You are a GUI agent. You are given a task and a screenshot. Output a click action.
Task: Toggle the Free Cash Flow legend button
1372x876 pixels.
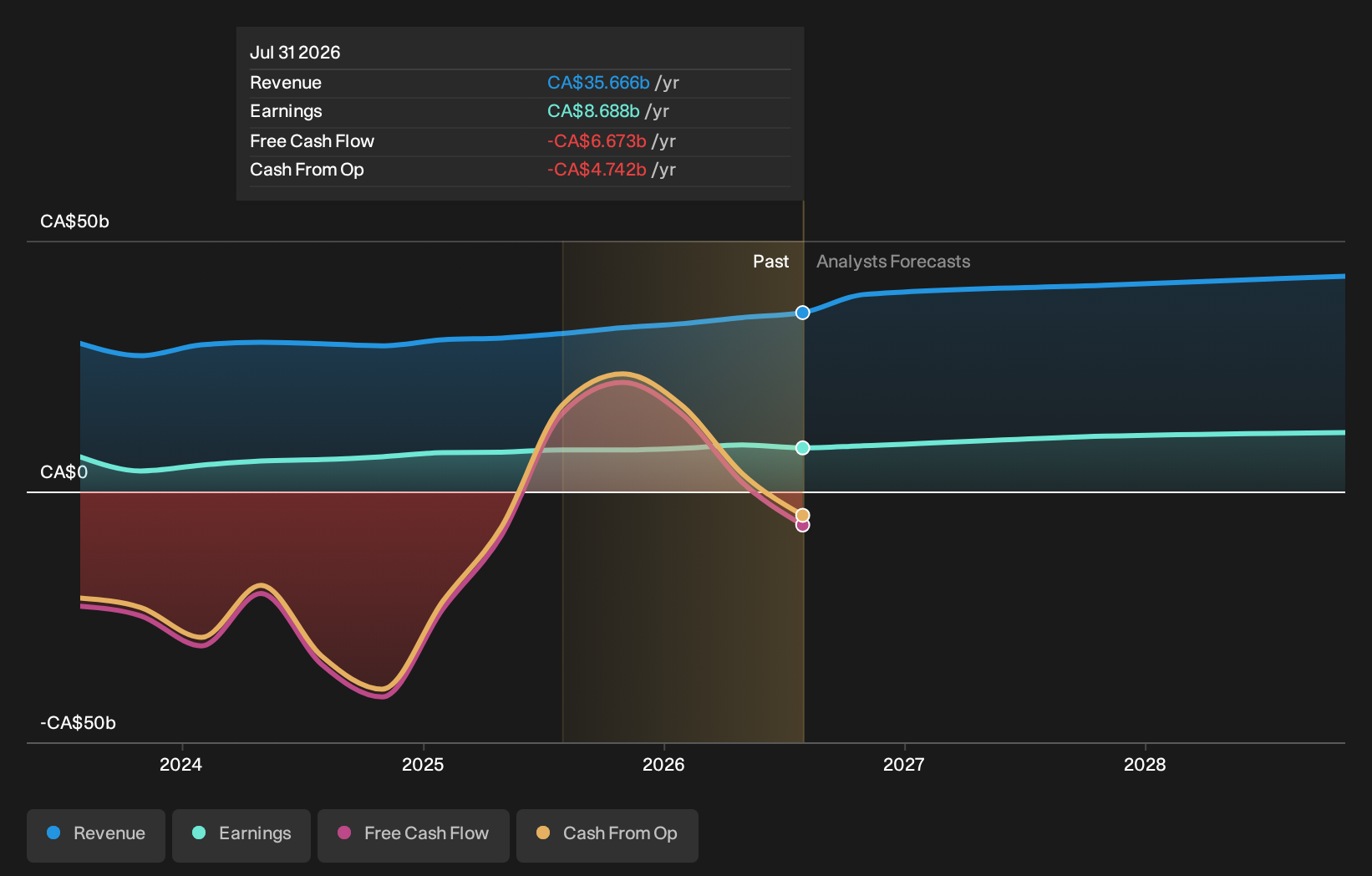tap(414, 835)
